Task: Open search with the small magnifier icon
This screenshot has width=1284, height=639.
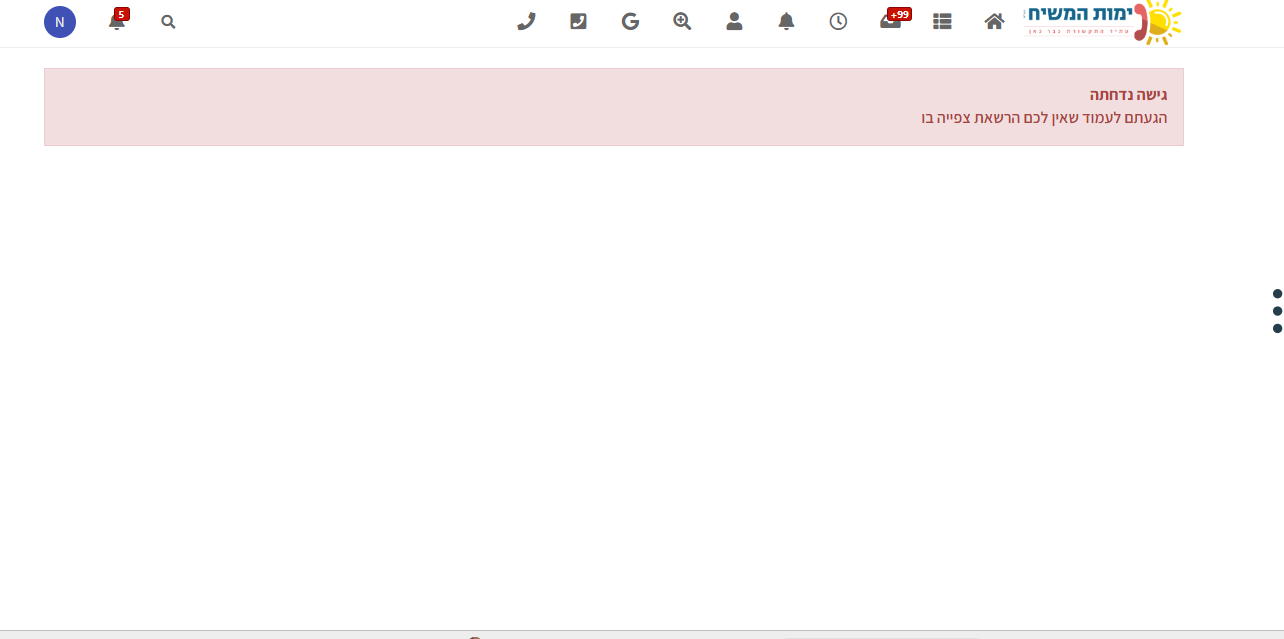Action: click(168, 21)
